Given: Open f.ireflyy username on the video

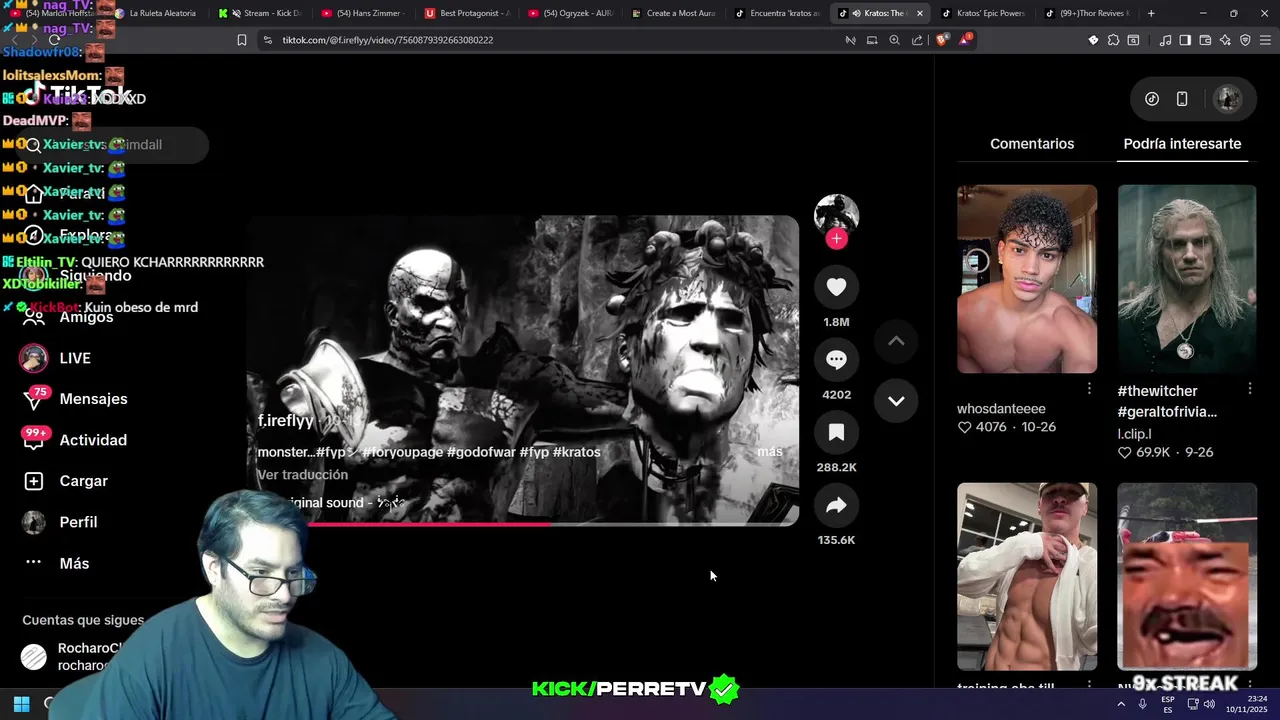Looking at the screenshot, I should (x=285, y=421).
